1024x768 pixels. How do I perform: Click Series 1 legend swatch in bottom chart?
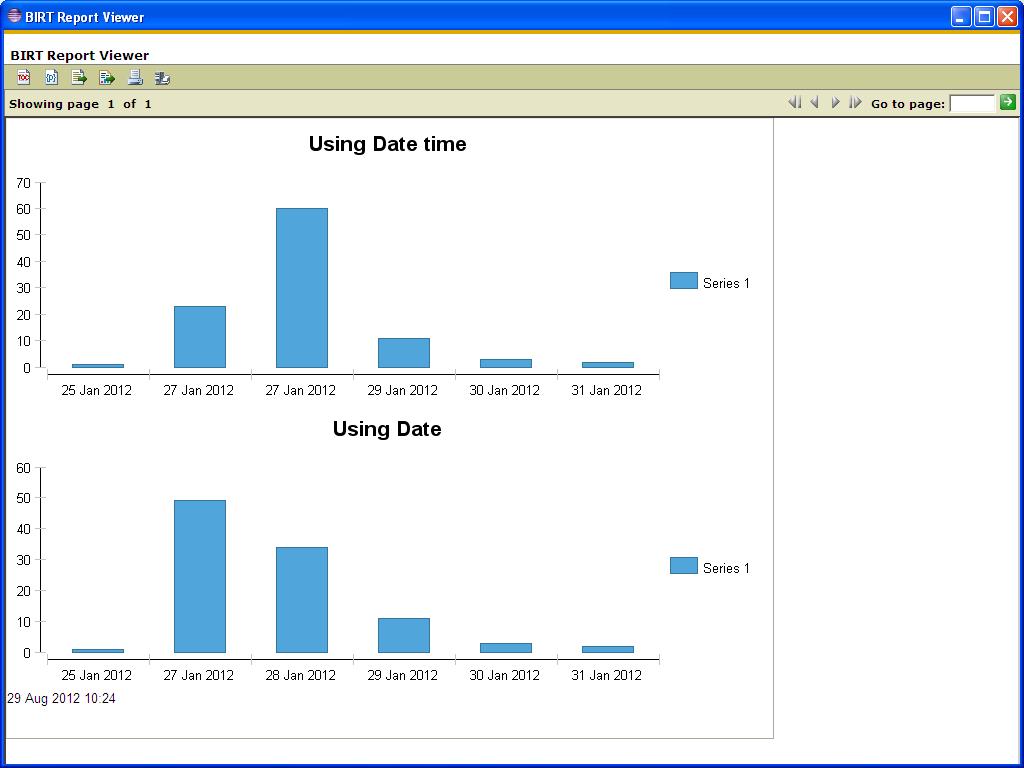point(683,566)
